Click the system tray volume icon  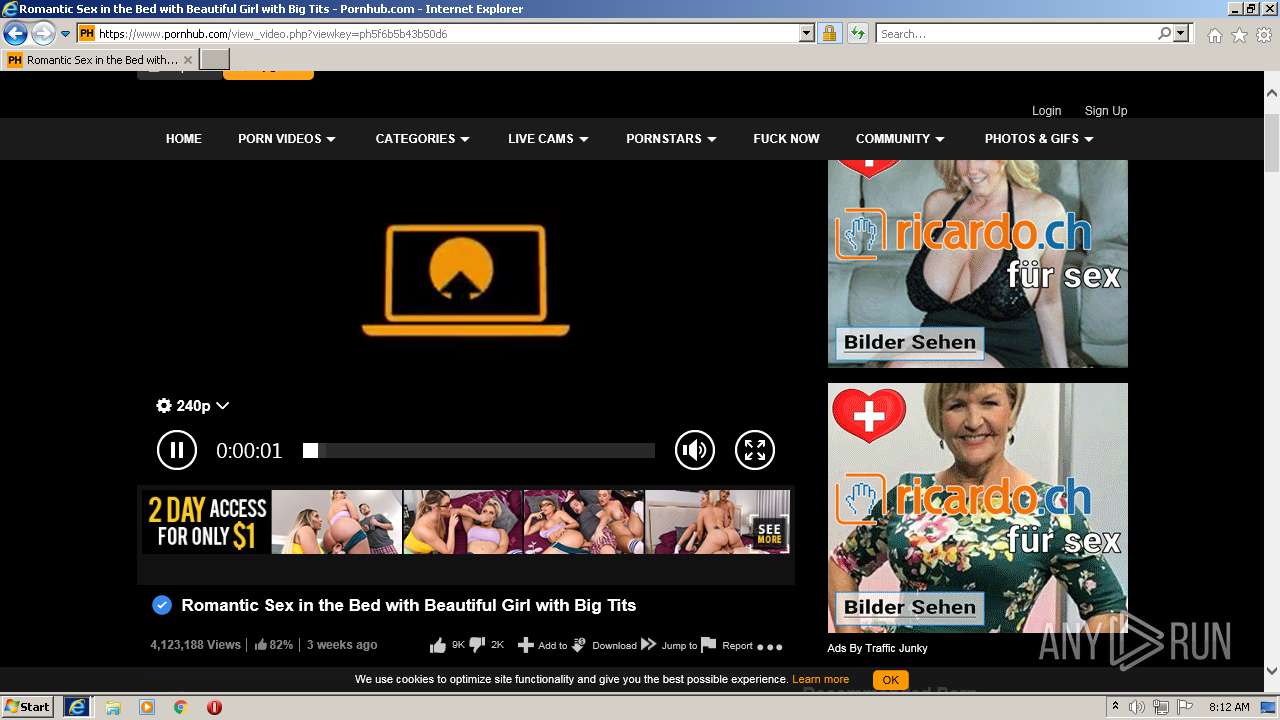pyautogui.click(x=1137, y=707)
